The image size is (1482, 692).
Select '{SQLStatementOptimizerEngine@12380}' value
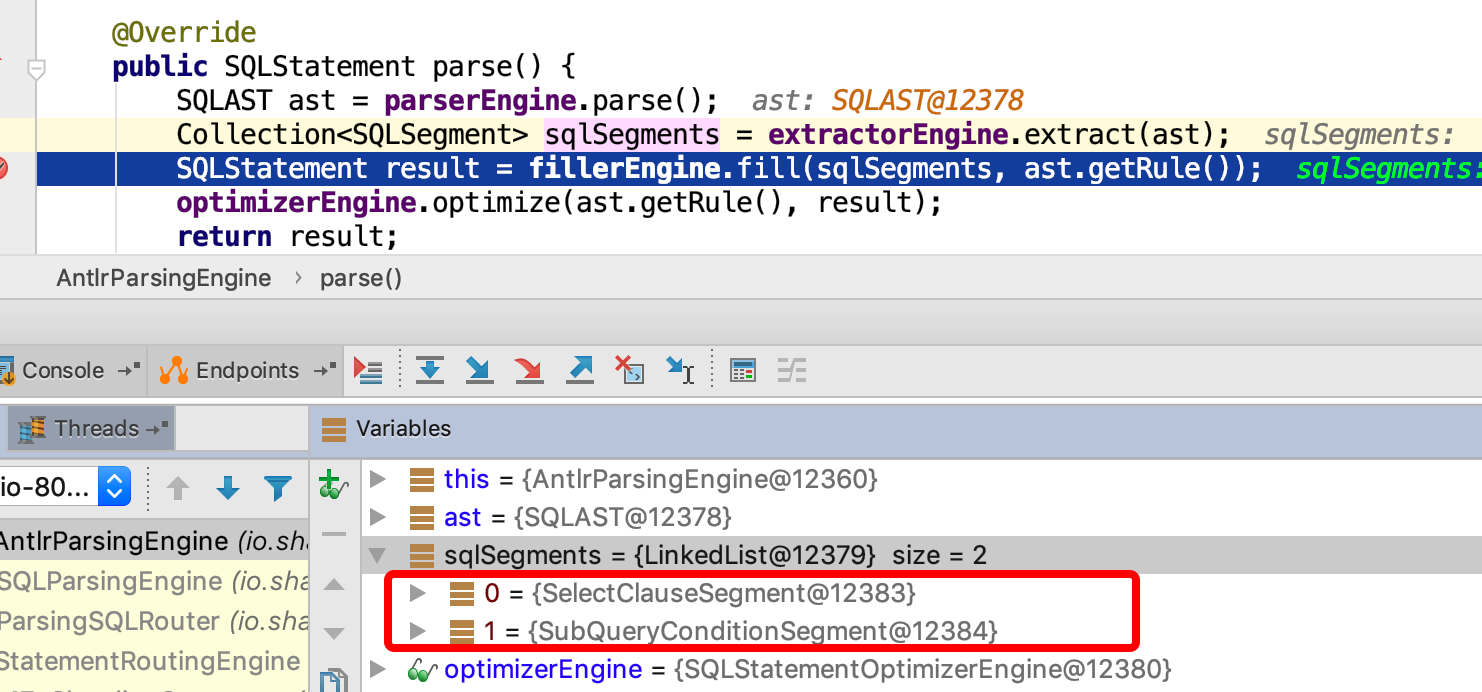(923, 669)
